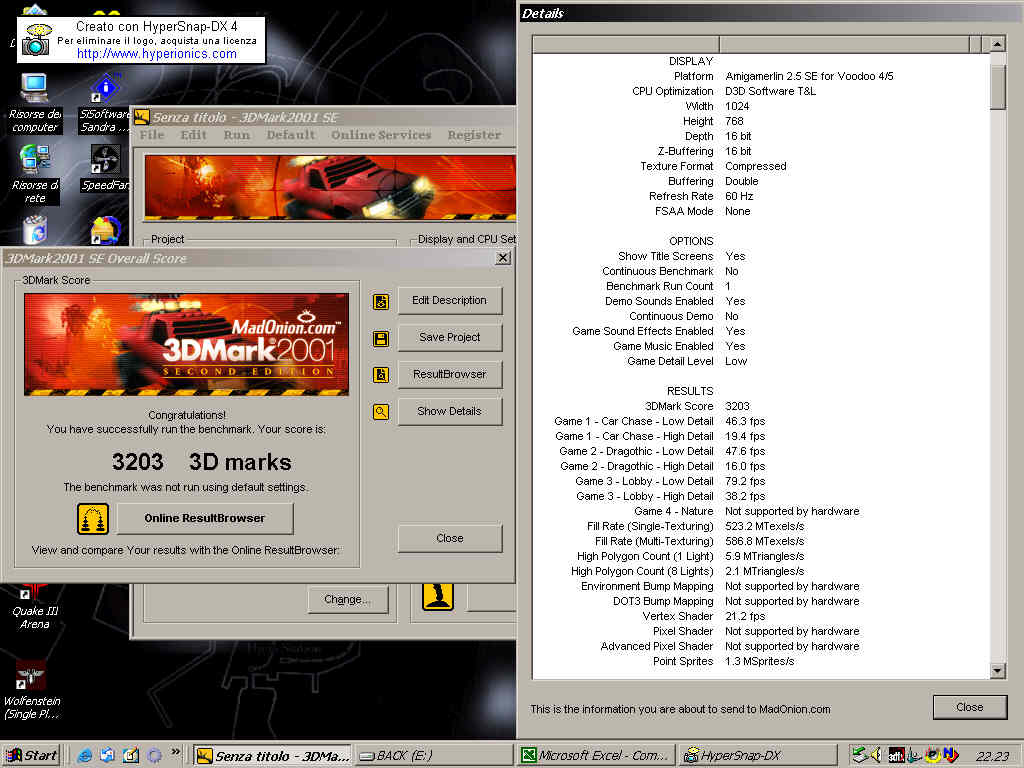Click "Not supported by hardware" for Game 4 - Nature
Image resolution: width=1024 pixels, height=768 pixels.
[x=792, y=511]
